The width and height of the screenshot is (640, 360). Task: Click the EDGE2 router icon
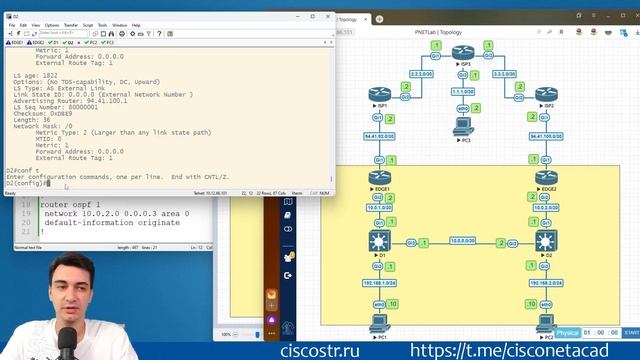pos(546,178)
